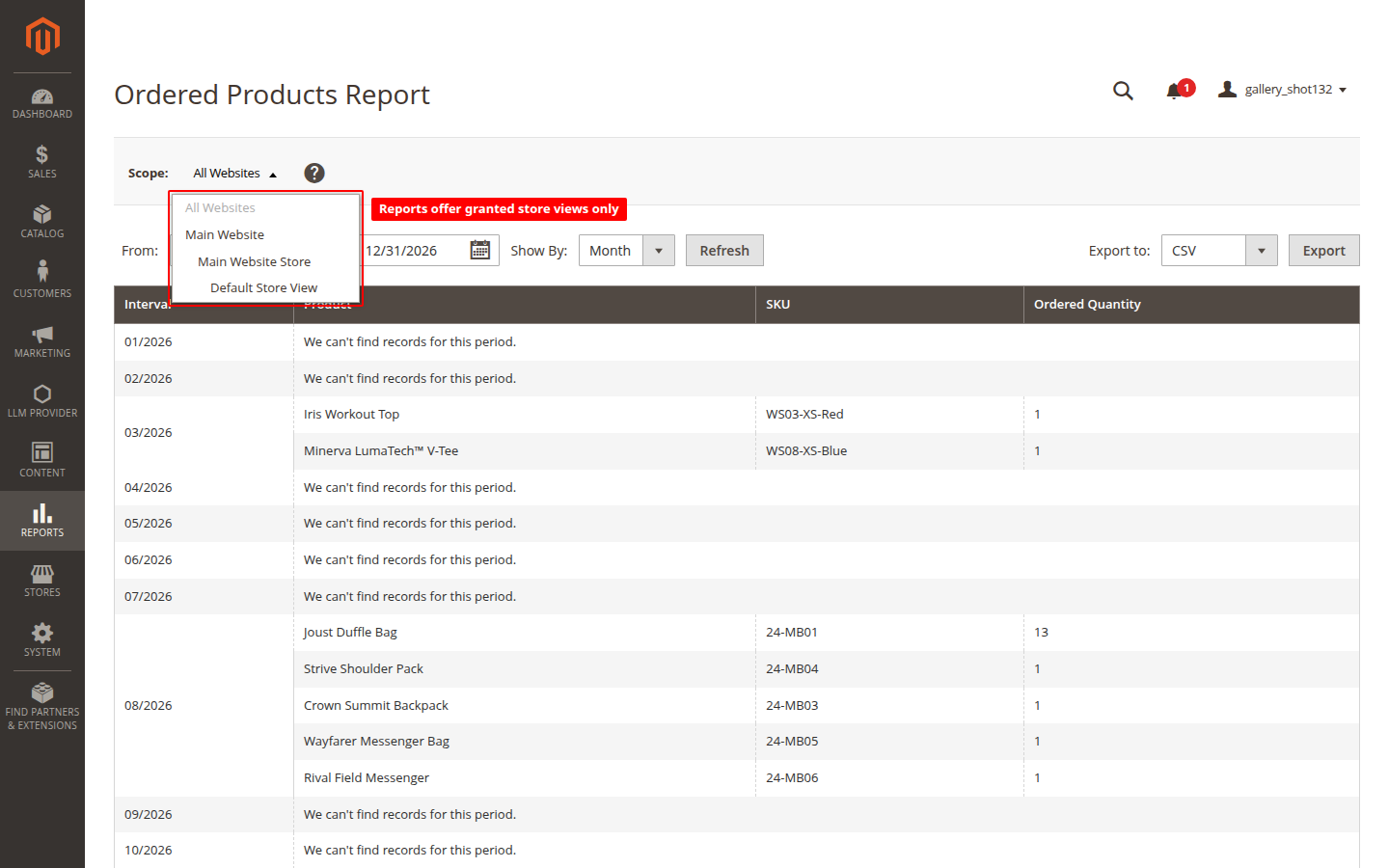1389x868 pixels.
Task: Open the Customers sidebar menu
Action: (42, 282)
